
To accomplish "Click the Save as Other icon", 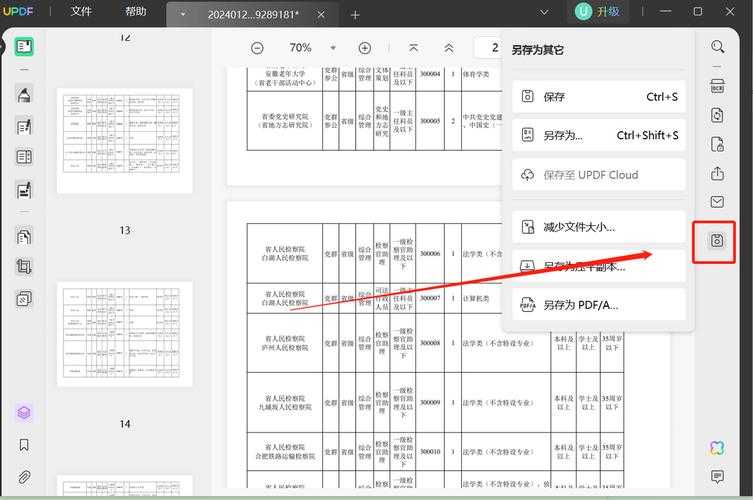I will [717, 241].
